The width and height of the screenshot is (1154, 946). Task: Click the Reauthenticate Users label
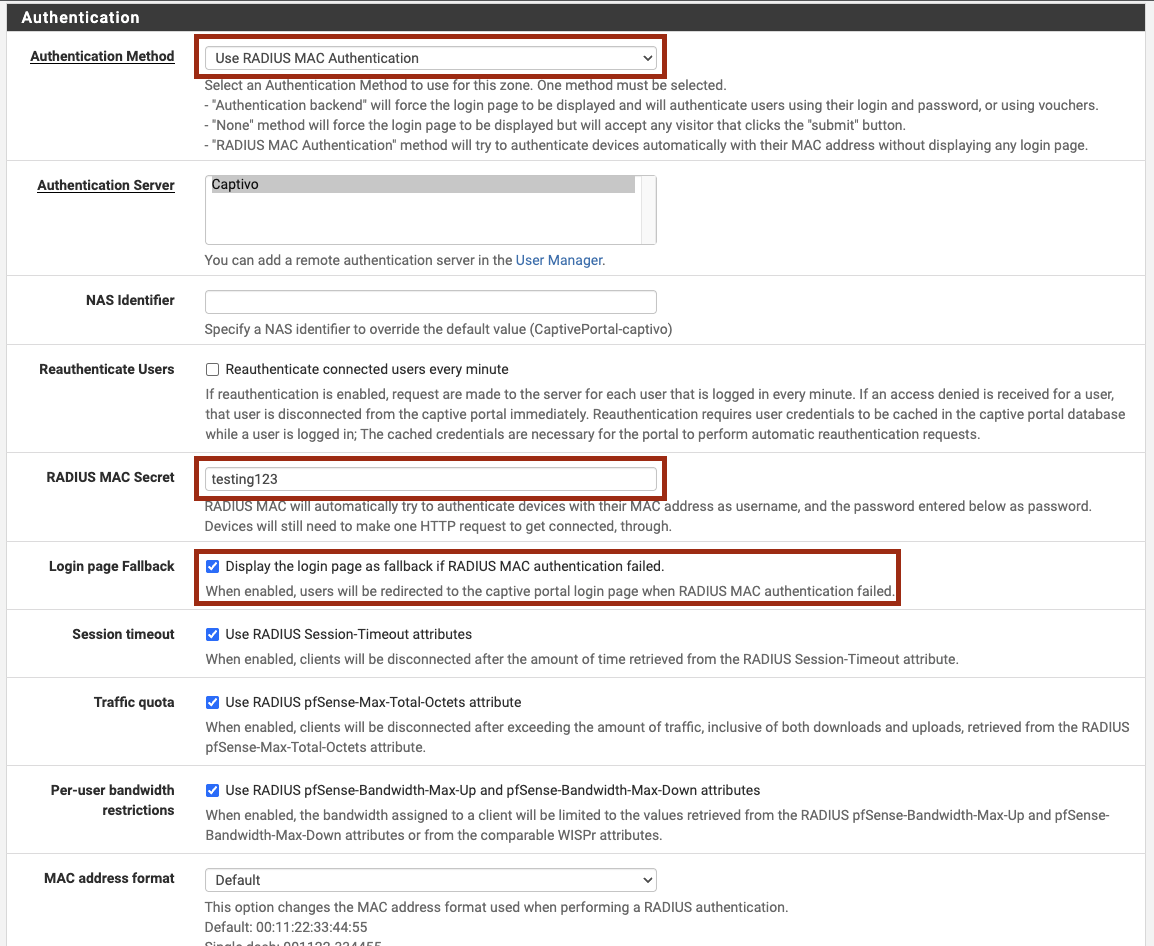pyautogui.click(x=107, y=369)
